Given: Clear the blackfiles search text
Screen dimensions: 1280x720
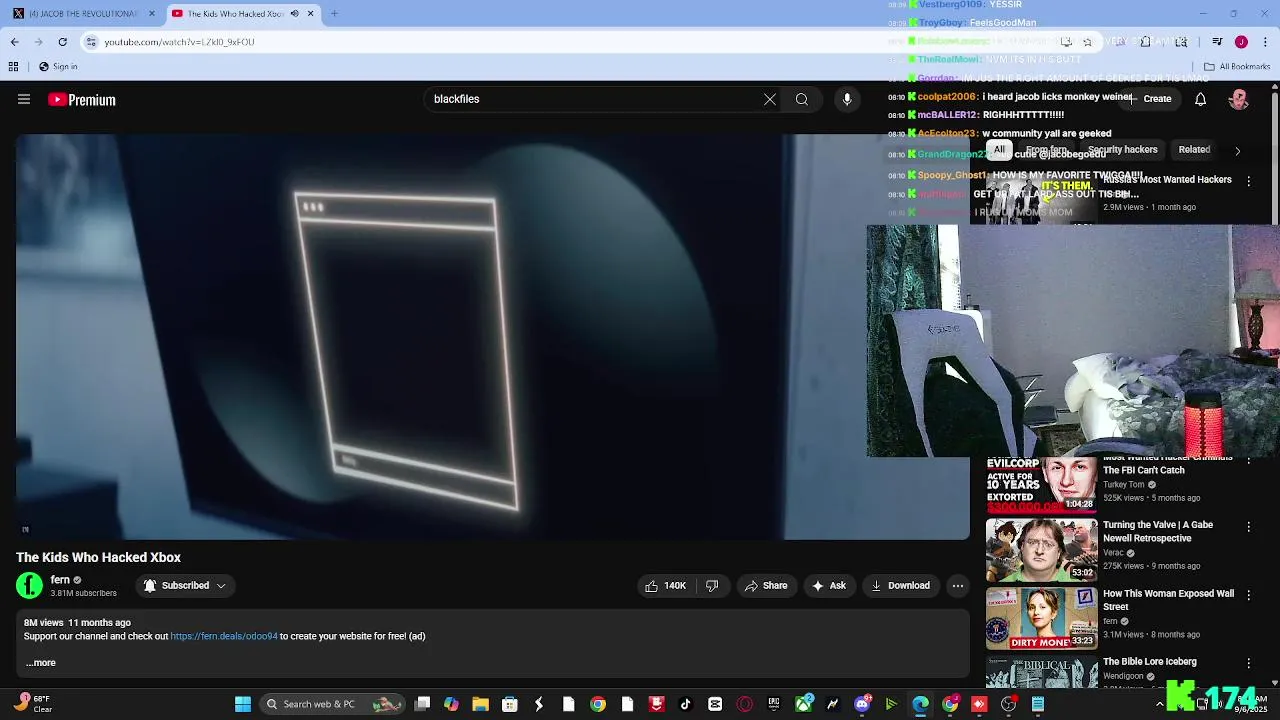Looking at the screenshot, I should point(769,99).
